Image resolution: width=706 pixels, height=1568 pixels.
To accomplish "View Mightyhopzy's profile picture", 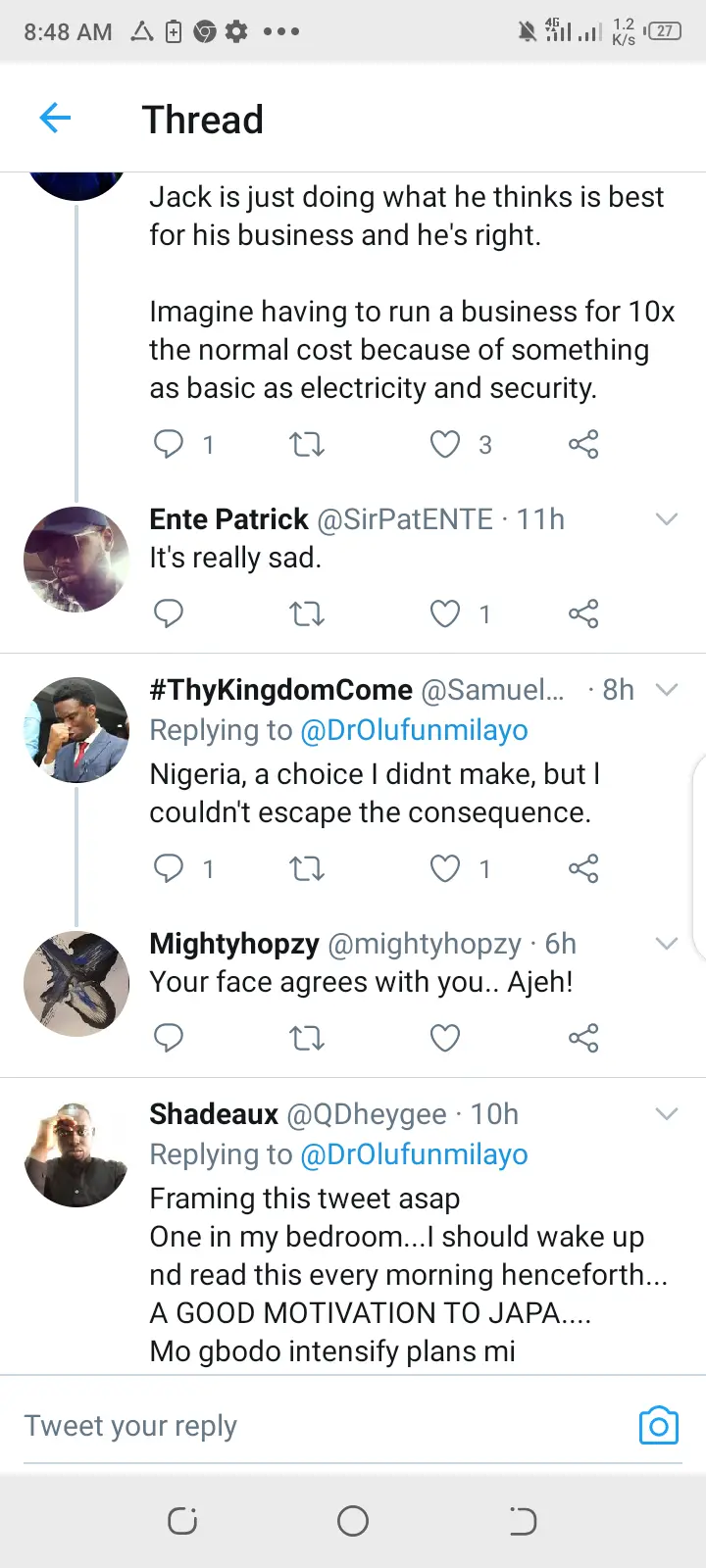I will tap(76, 984).
